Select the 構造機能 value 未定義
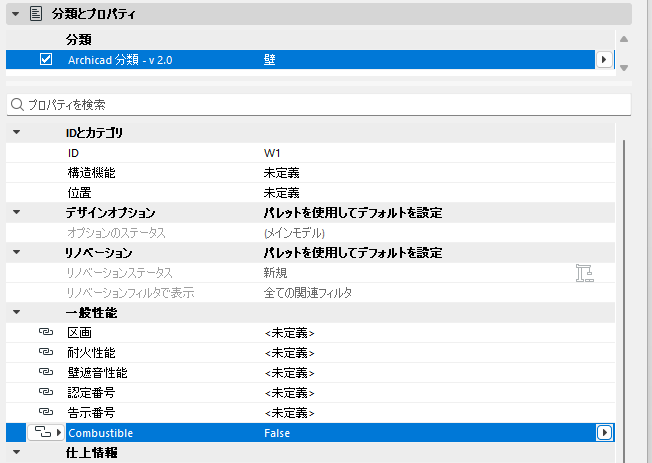The image size is (652, 463). (282, 173)
